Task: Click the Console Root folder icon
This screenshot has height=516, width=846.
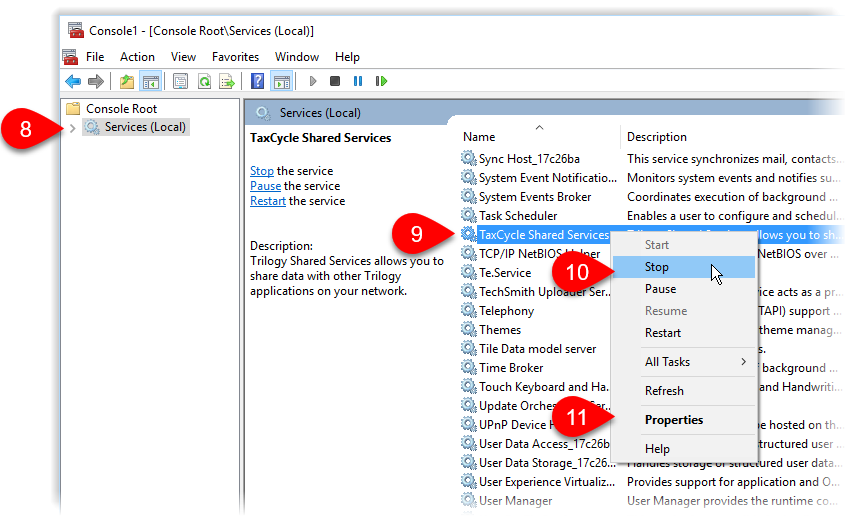Action: (73, 108)
